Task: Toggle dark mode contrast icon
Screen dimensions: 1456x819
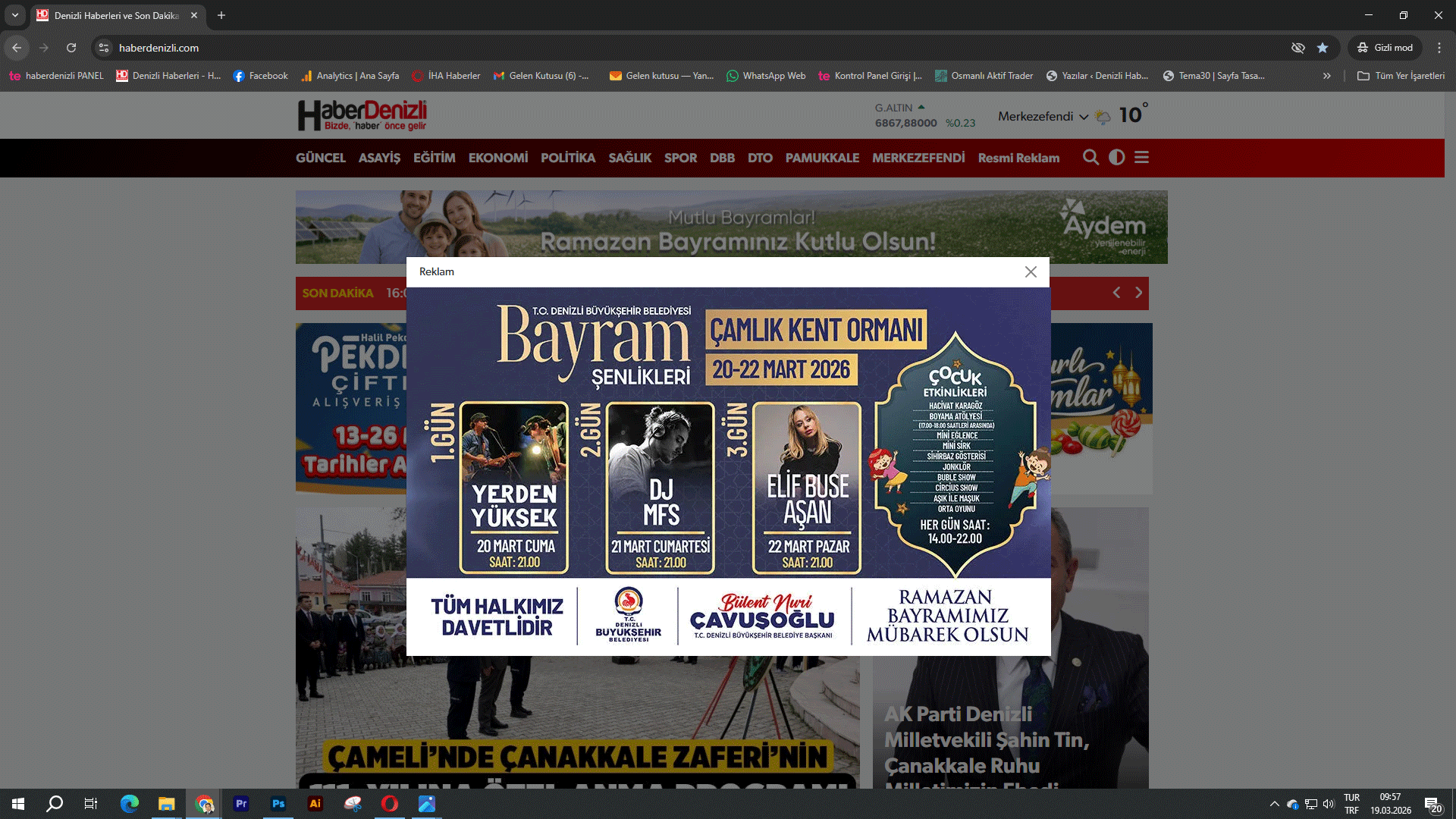Action: point(1116,158)
